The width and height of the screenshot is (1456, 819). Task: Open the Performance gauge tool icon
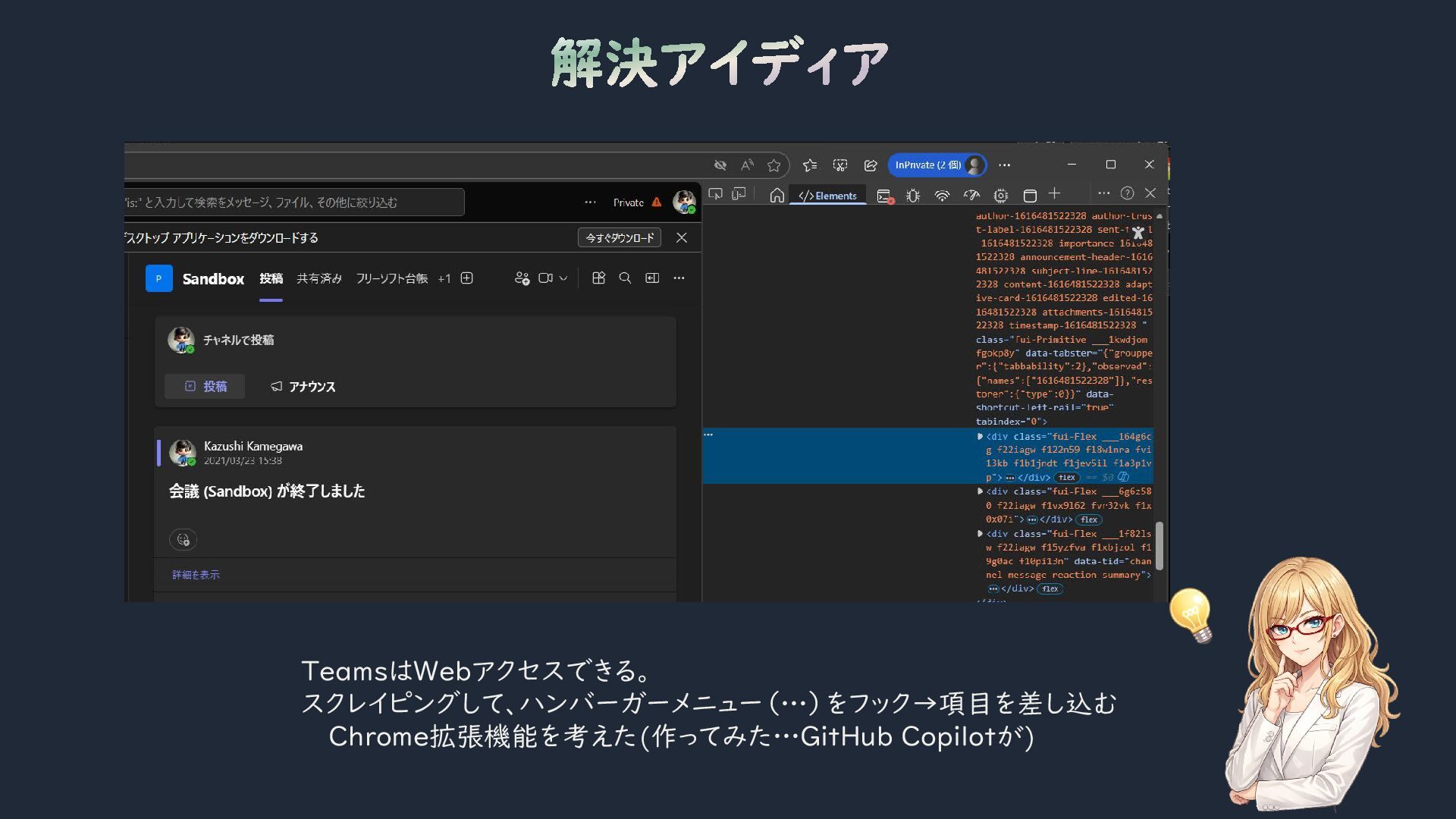[x=971, y=196]
